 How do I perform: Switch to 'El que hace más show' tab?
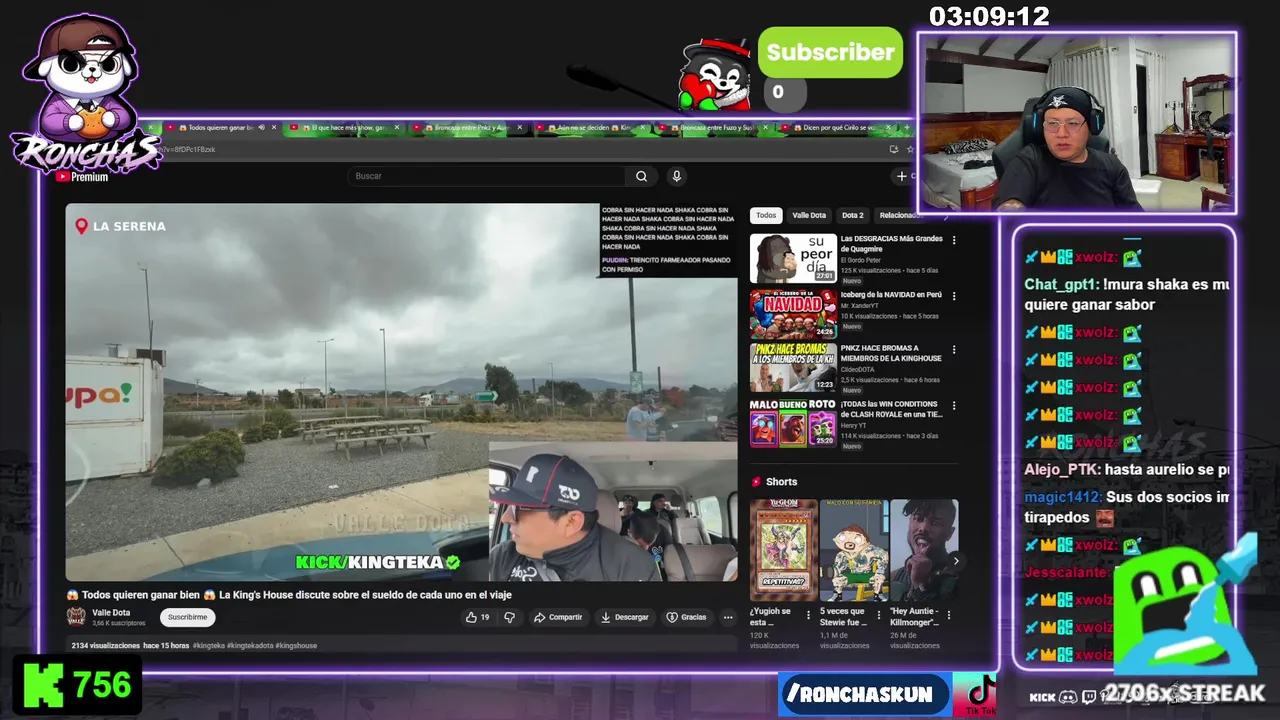(x=345, y=128)
